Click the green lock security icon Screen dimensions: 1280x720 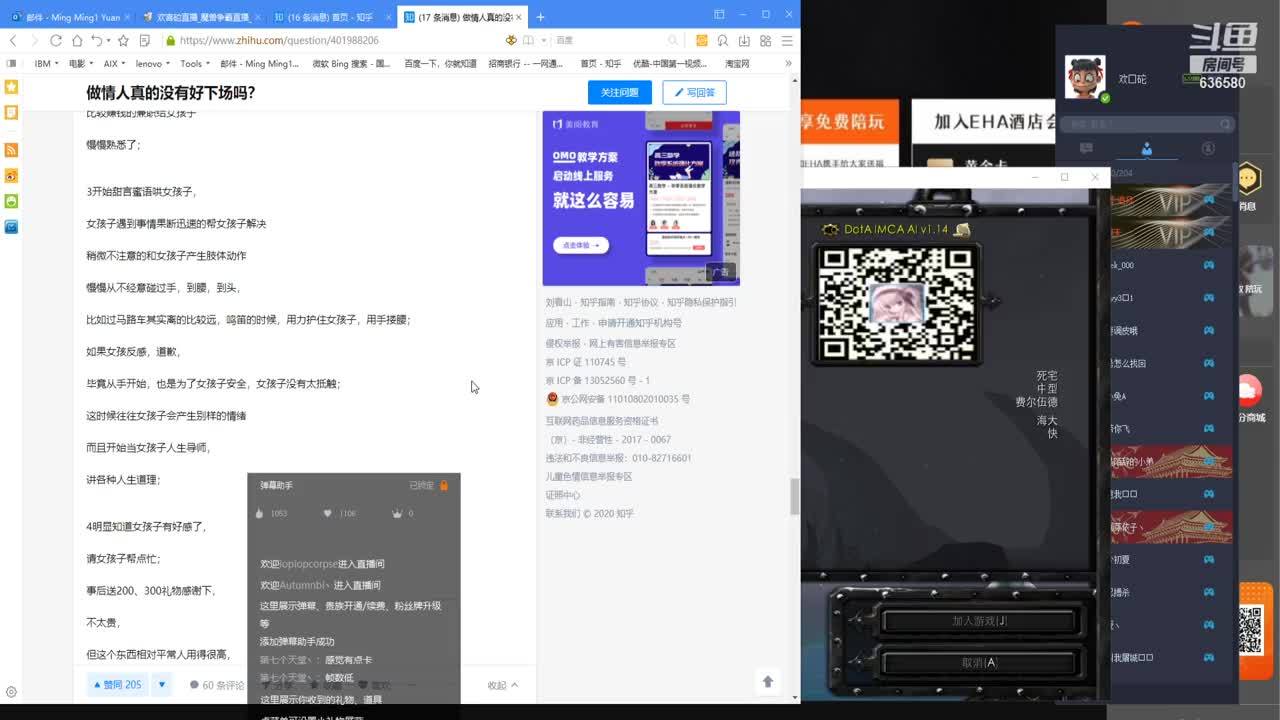[x=171, y=41]
